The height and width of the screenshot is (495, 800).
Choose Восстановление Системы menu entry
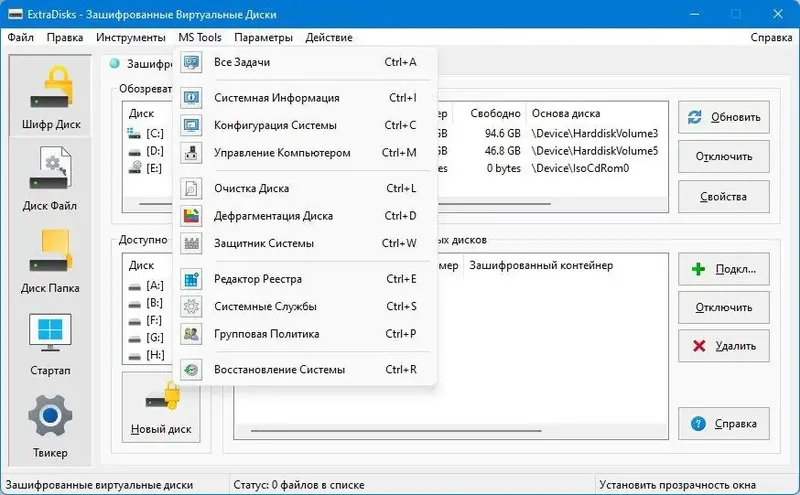[x=305, y=369]
